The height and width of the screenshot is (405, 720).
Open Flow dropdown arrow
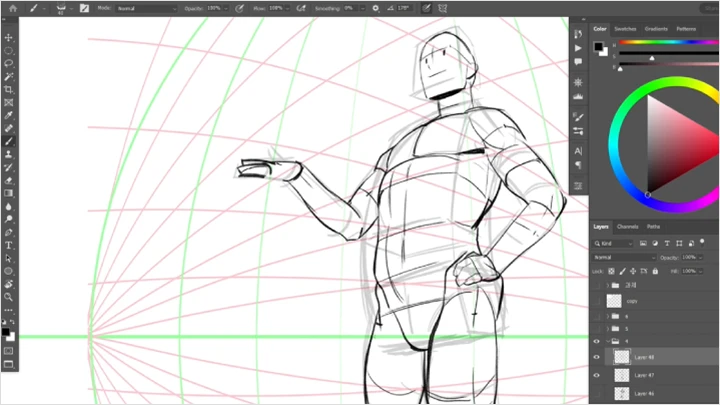point(287,8)
